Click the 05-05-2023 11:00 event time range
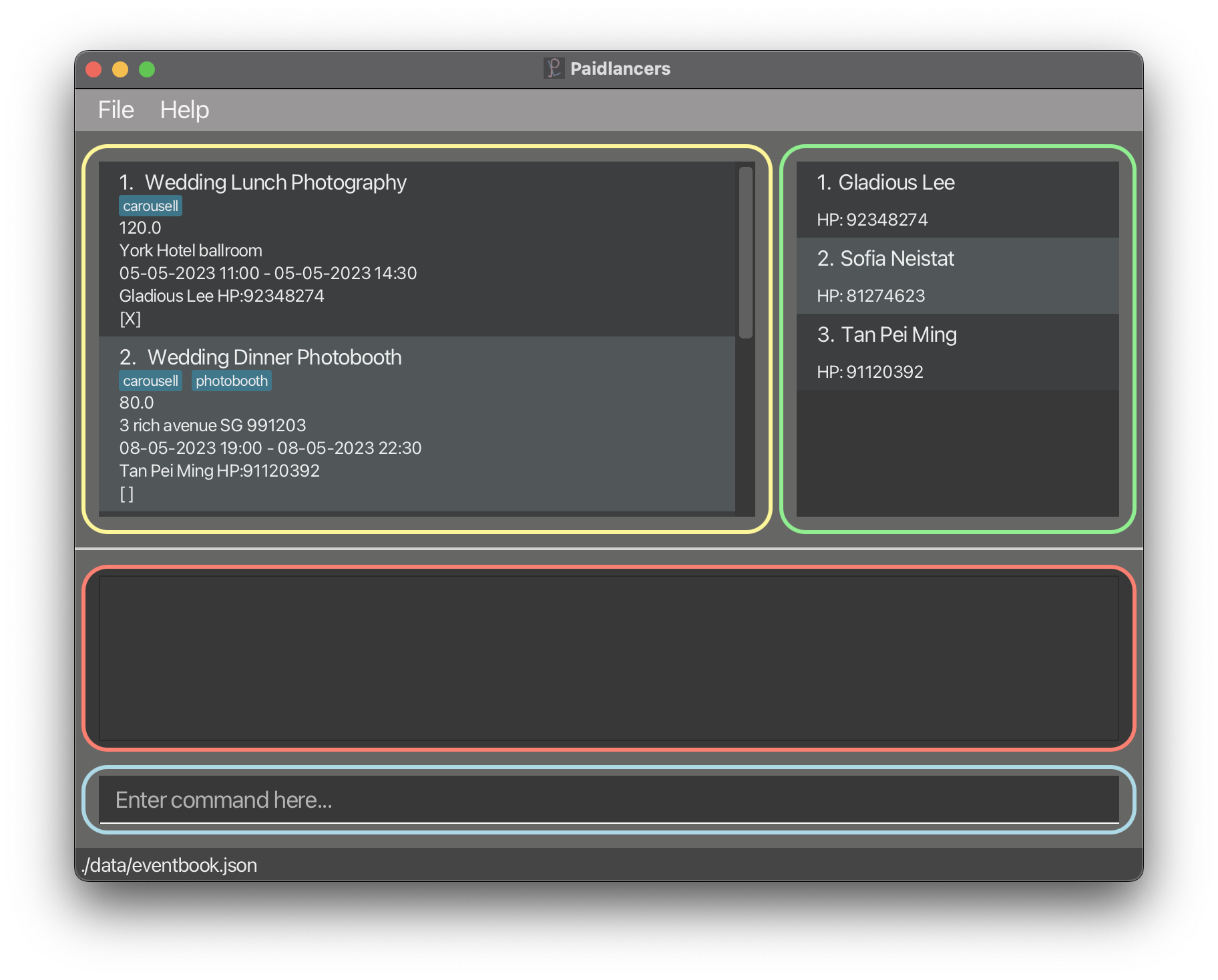 [268, 273]
